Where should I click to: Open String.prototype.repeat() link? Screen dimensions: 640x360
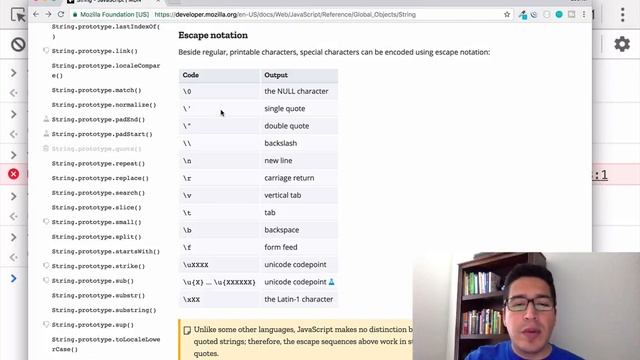[98, 164]
